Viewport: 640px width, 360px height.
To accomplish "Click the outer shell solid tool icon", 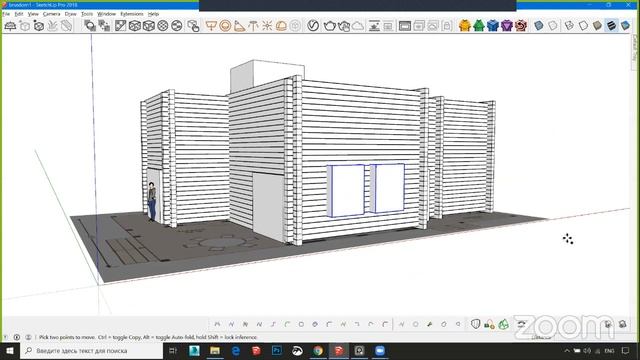I will pyautogui.click(x=90, y=26).
